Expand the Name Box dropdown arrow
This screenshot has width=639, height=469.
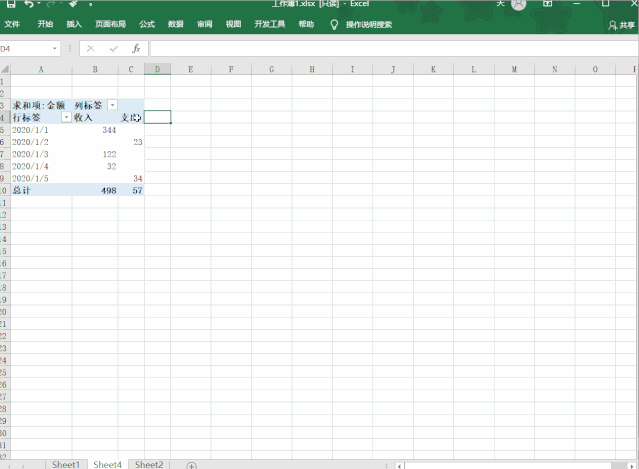(x=55, y=48)
